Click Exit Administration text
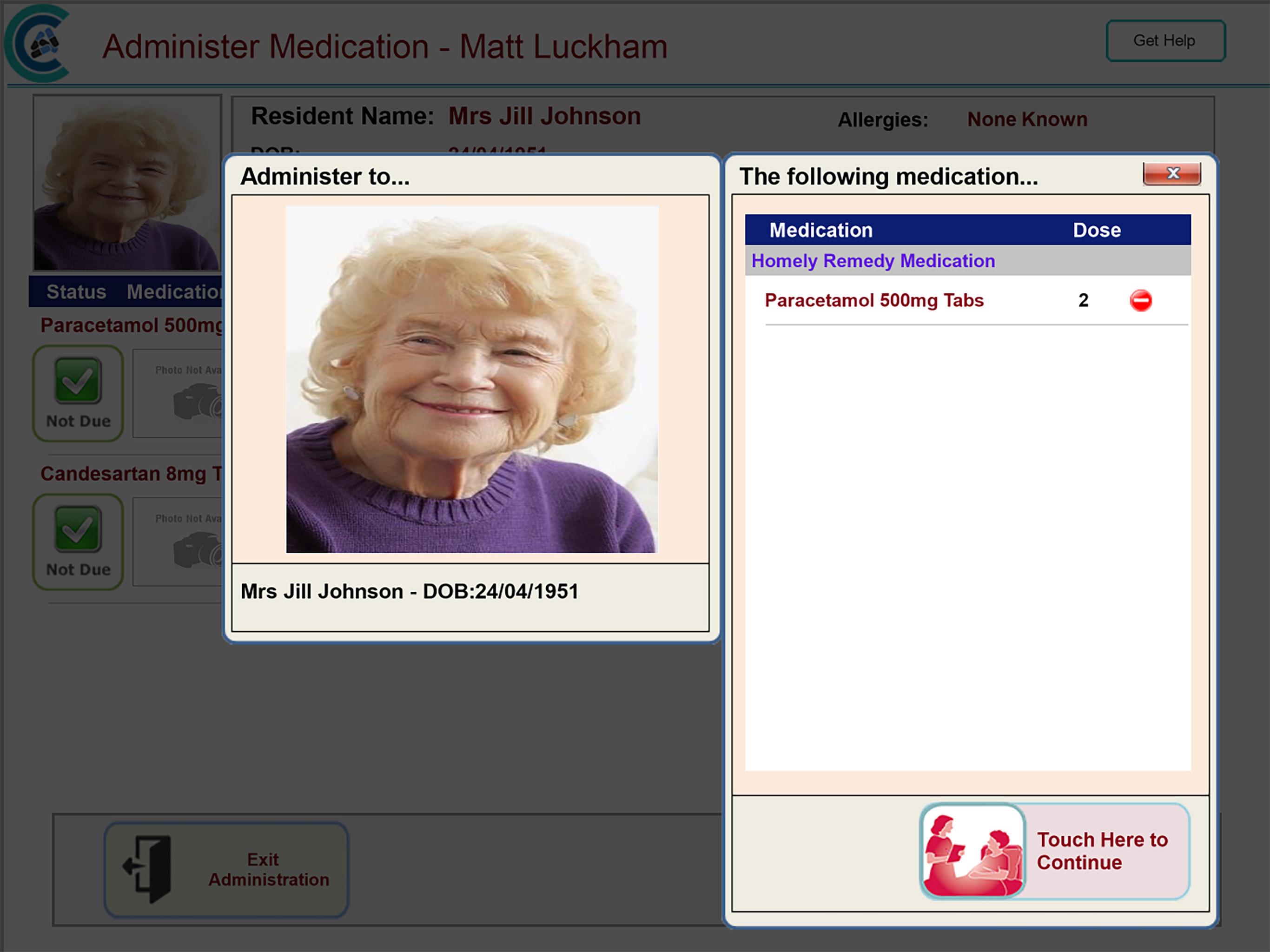1270x952 pixels. click(x=268, y=869)
